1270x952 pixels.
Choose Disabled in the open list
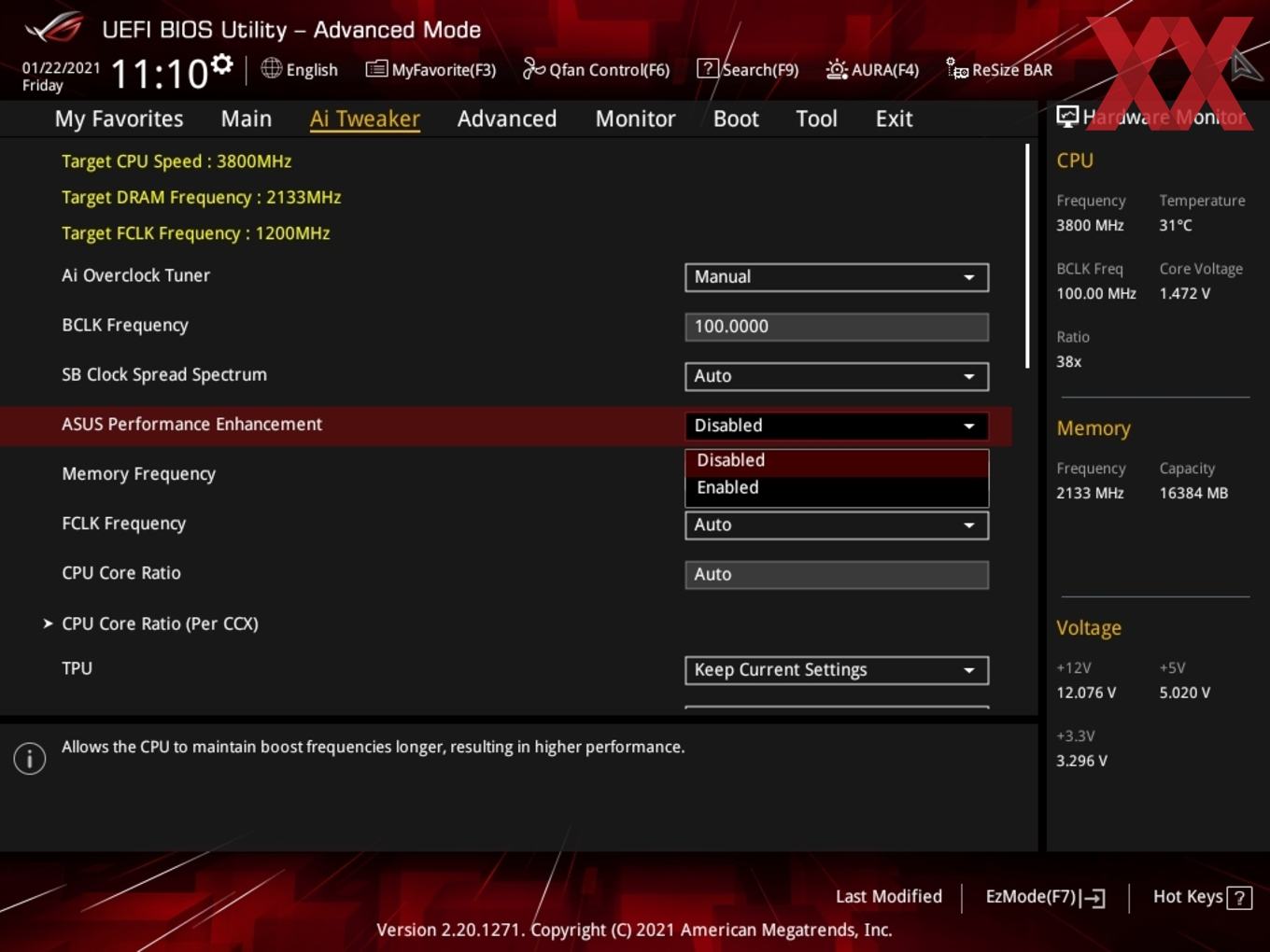[837, 461]
